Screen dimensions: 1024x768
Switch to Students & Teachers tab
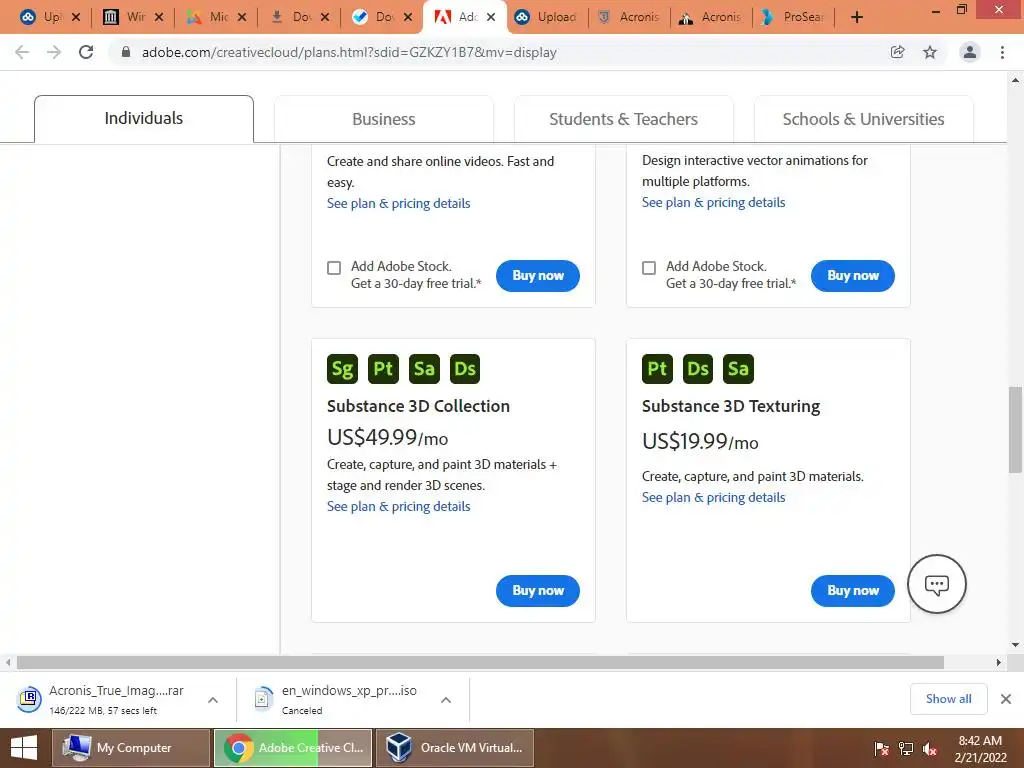[624, 120]
